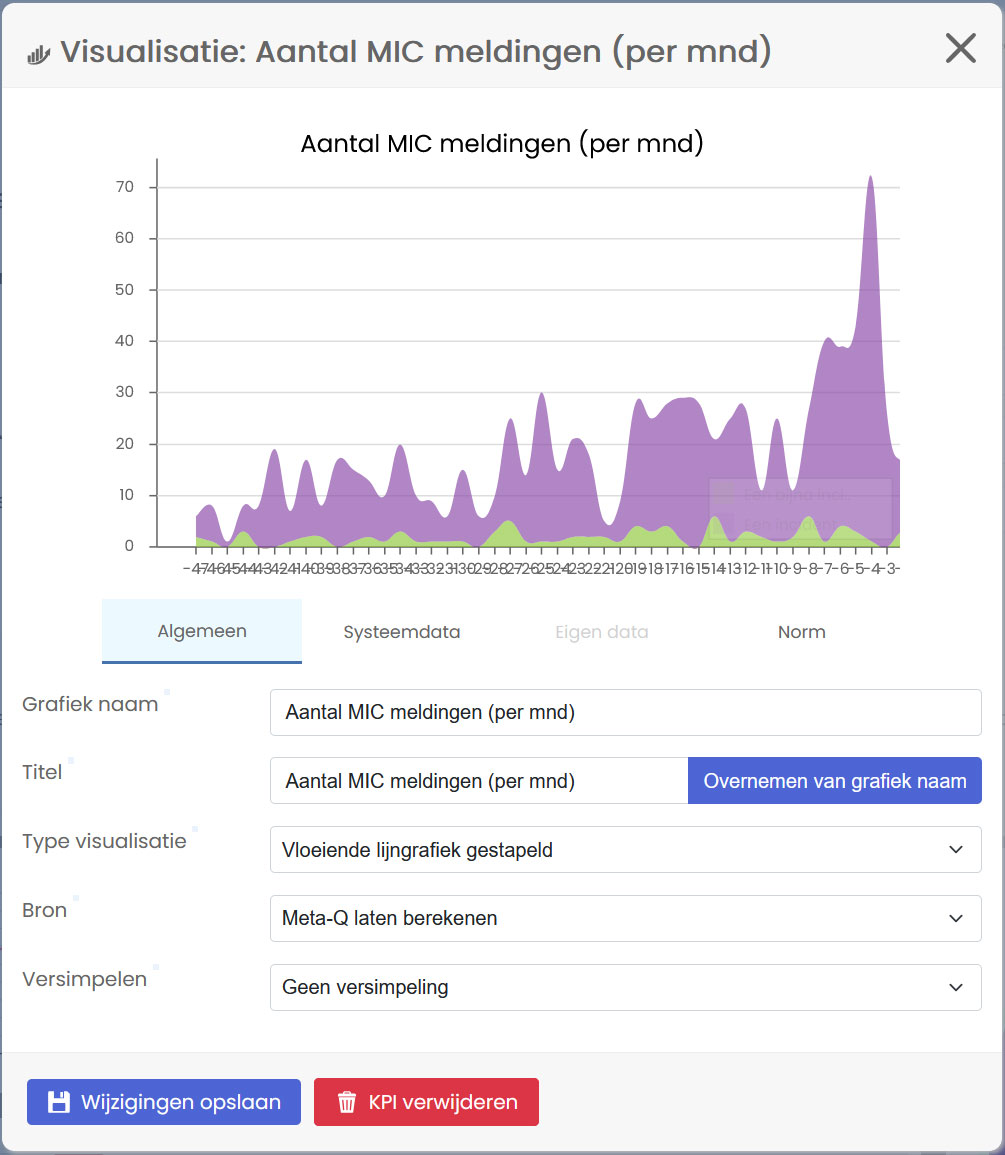Go to the Norm tab
The height and width of the screenshot is (1155, 1005).
pos(802,632)
